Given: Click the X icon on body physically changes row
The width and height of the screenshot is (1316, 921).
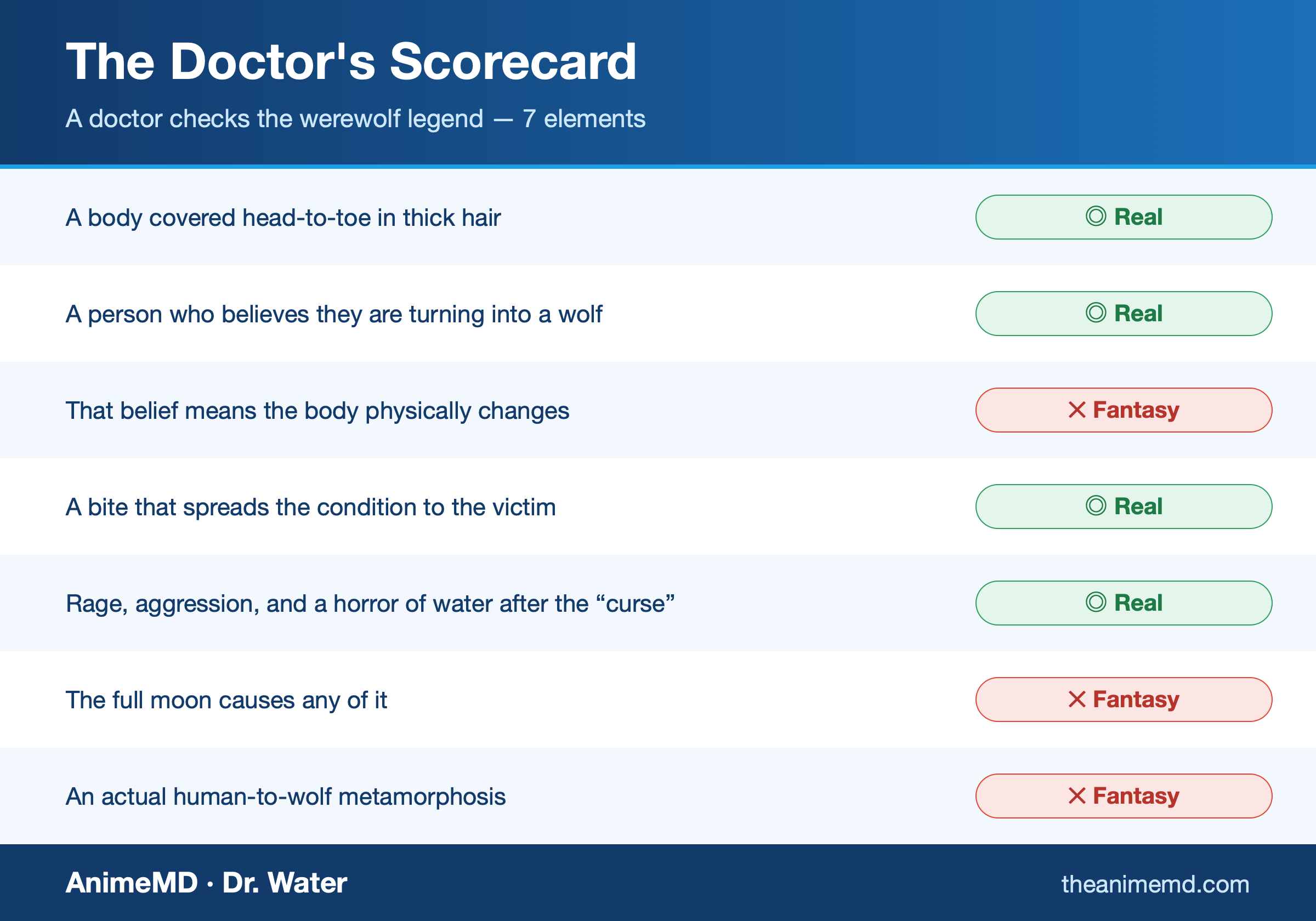Looking at the screenshot, I should click(x=1077, y=410).
